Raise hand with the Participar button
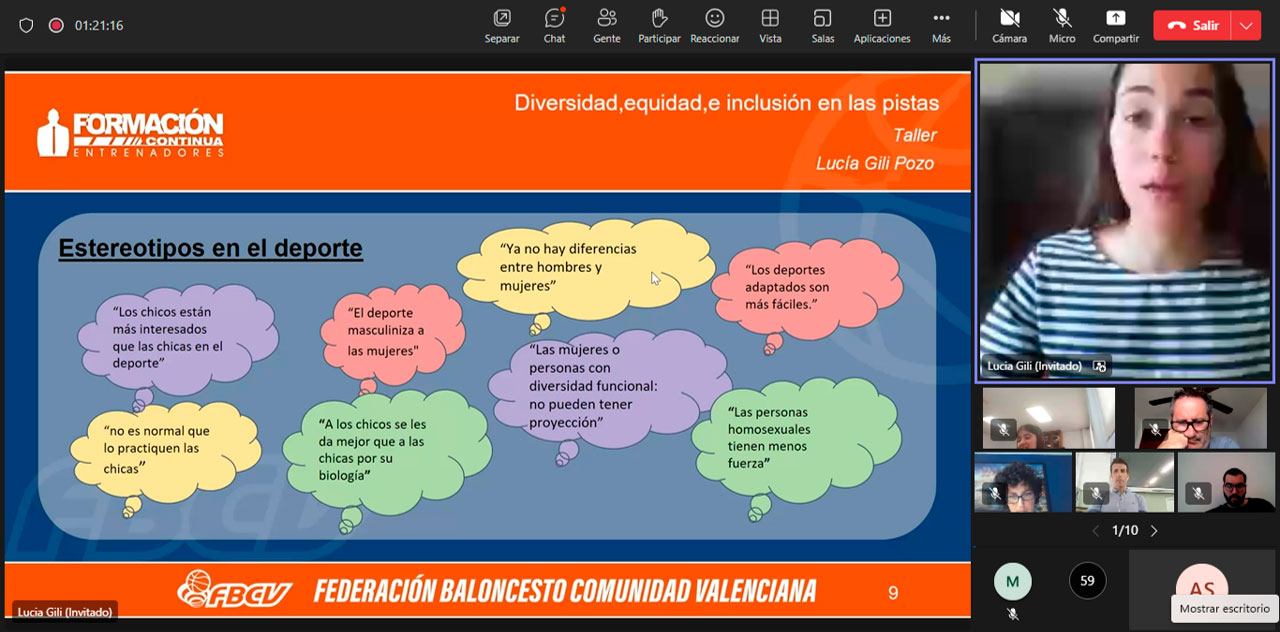Image resolution: width=1280 pixels, height=632 pixels. pos(659,26)
